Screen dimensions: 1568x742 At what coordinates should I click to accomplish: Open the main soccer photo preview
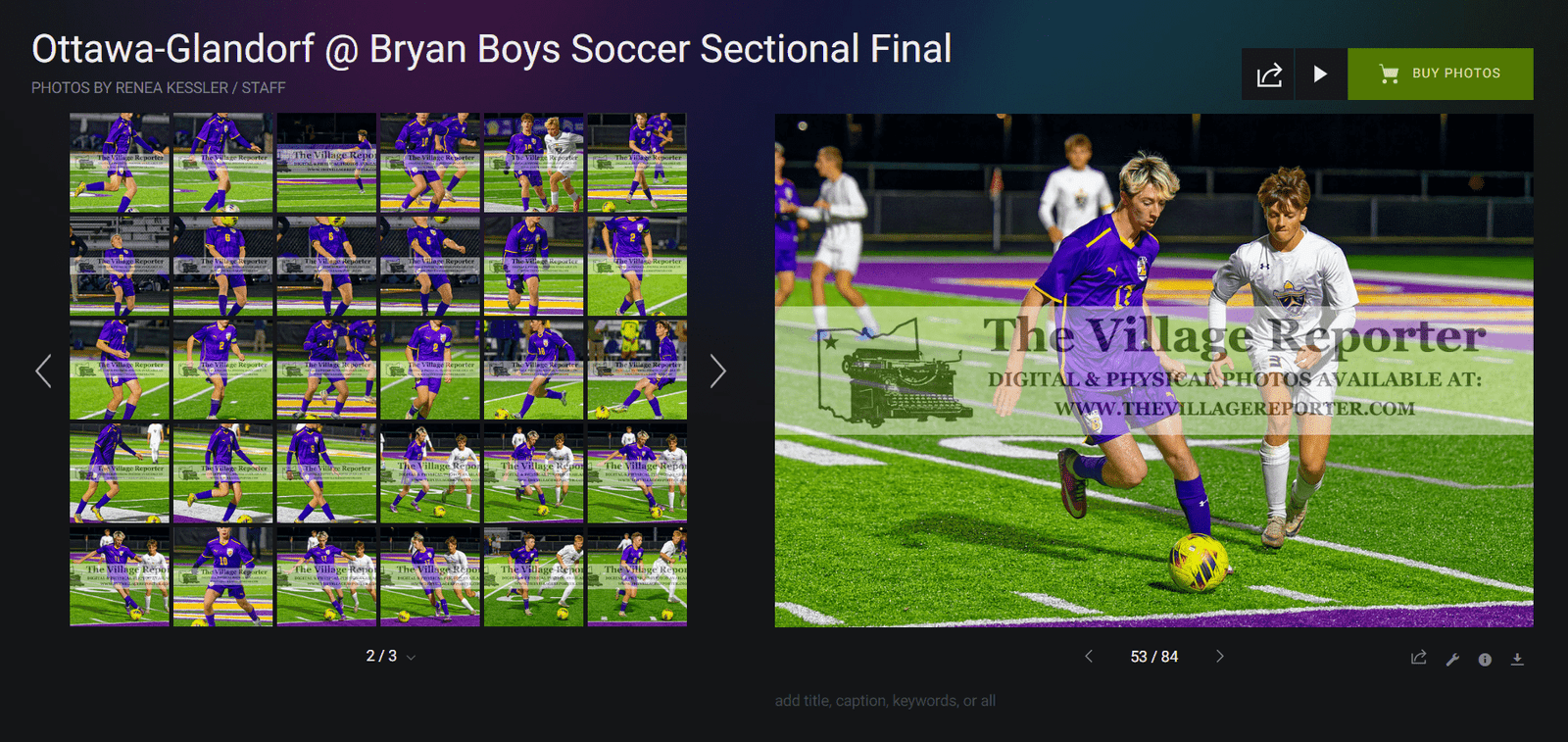click(1154, 371)
